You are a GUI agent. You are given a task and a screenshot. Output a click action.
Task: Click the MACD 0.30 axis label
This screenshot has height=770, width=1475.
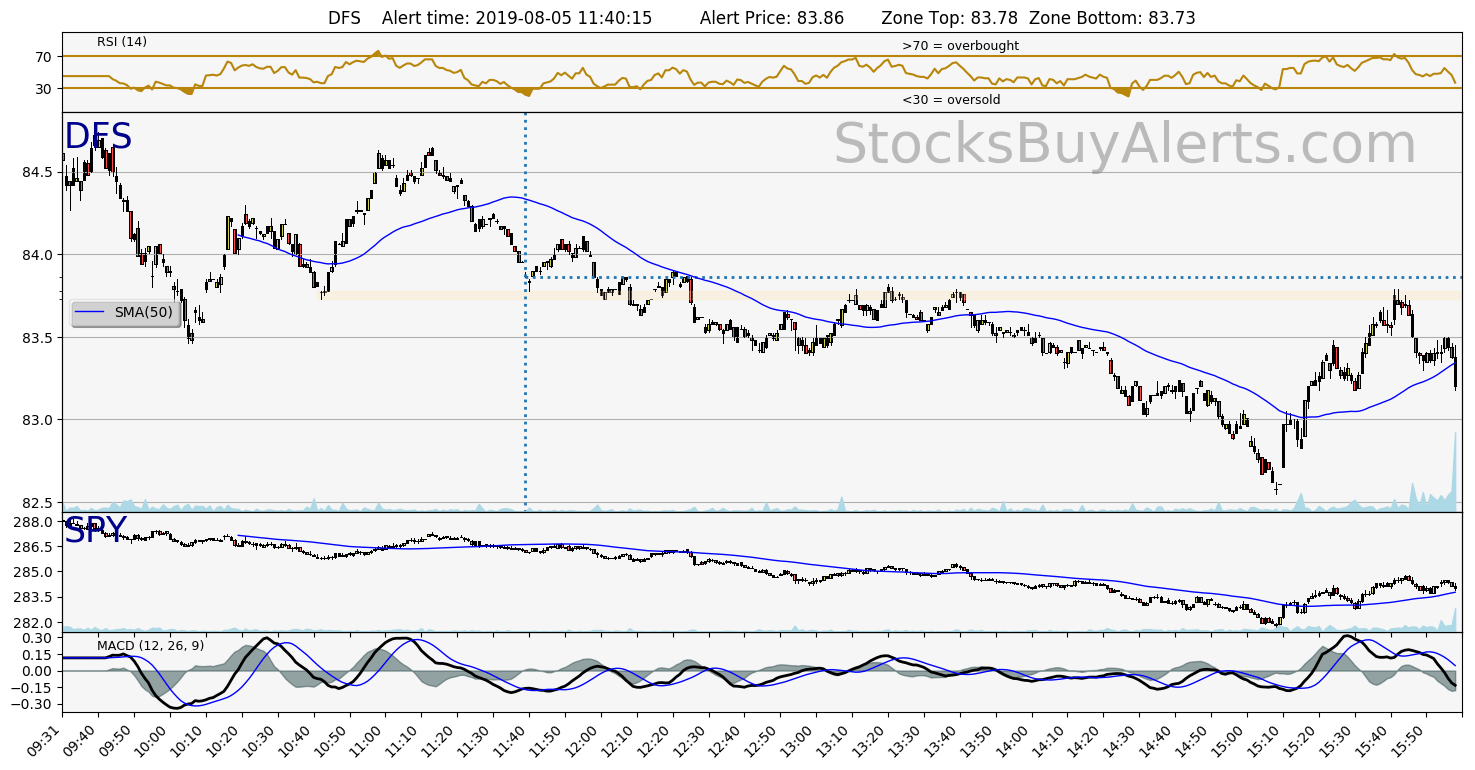[x=38, y=638]
